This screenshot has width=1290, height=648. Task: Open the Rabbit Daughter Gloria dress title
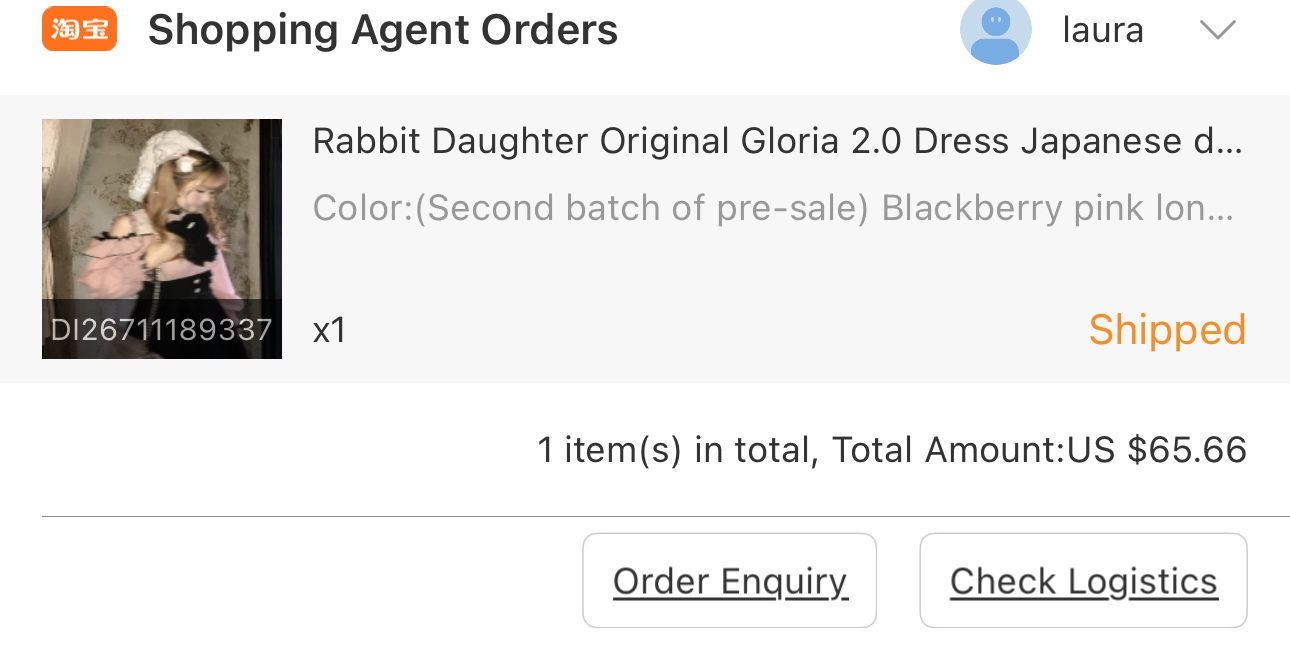[x=776, y=141]
